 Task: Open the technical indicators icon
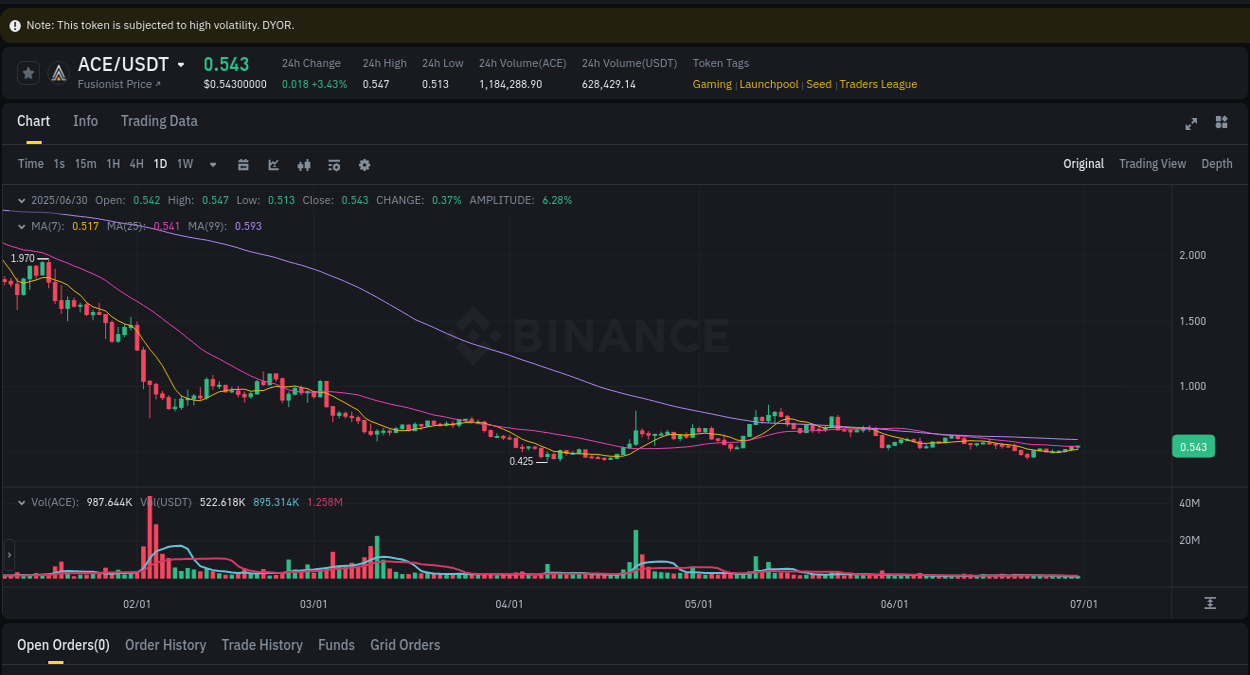[304, 164]
